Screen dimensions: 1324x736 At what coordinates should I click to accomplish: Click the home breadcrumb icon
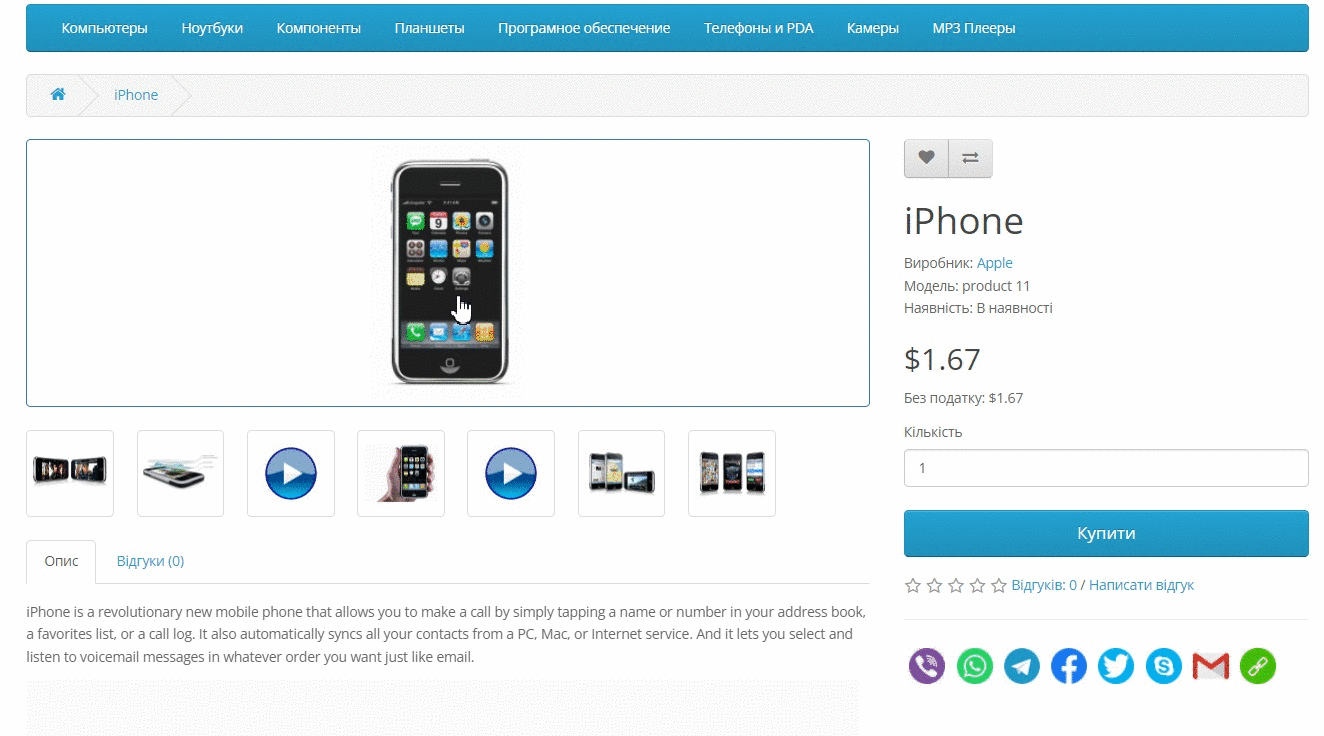(x=58, y=95)
